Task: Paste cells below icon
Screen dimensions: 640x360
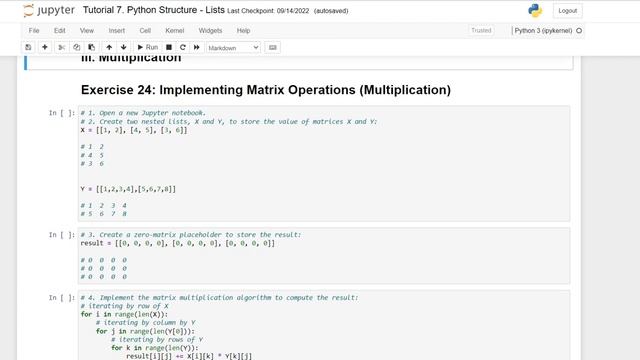Action: [x=91, y=47]
